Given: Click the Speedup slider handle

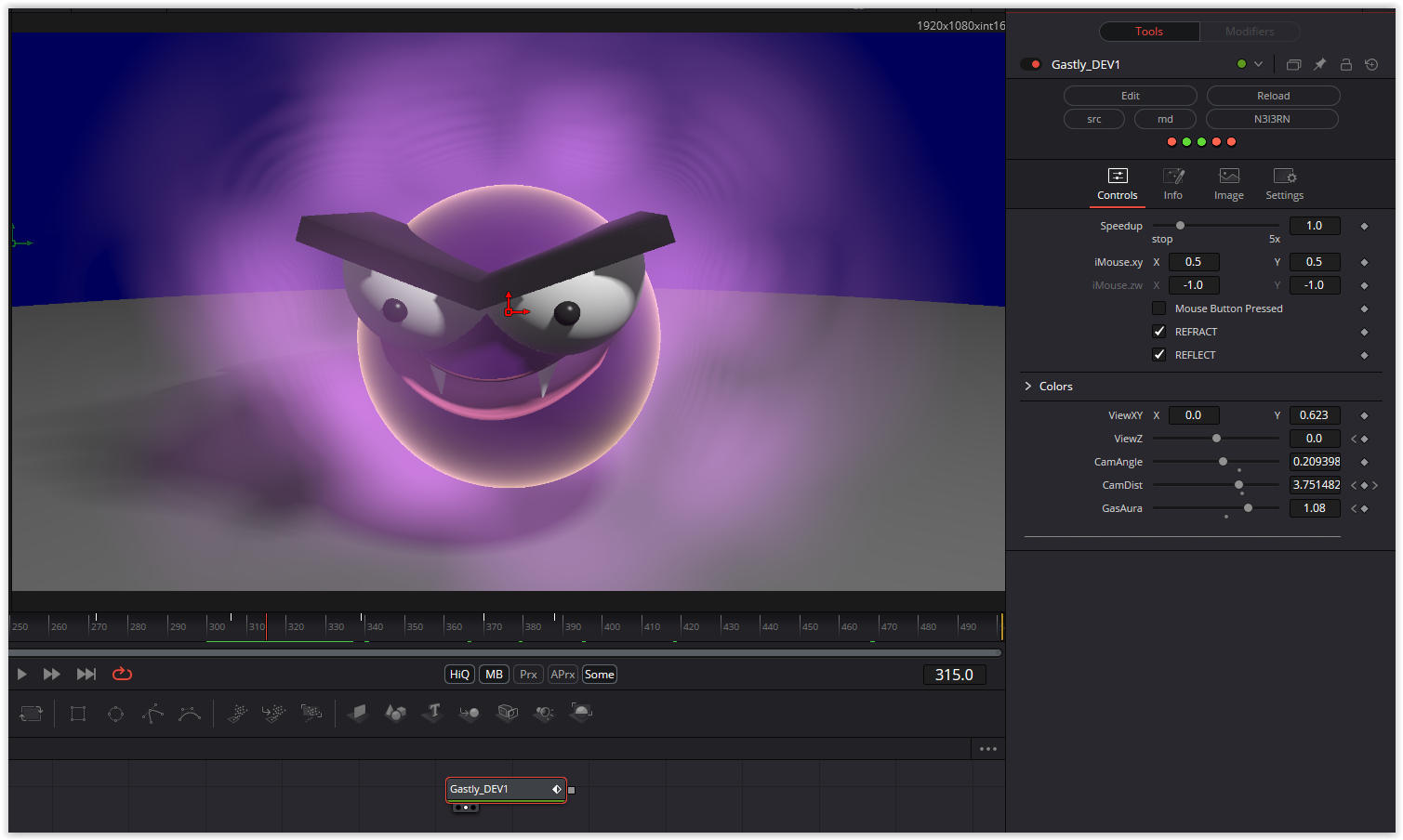Looking at the screenshot, I should pos(1180,226).
